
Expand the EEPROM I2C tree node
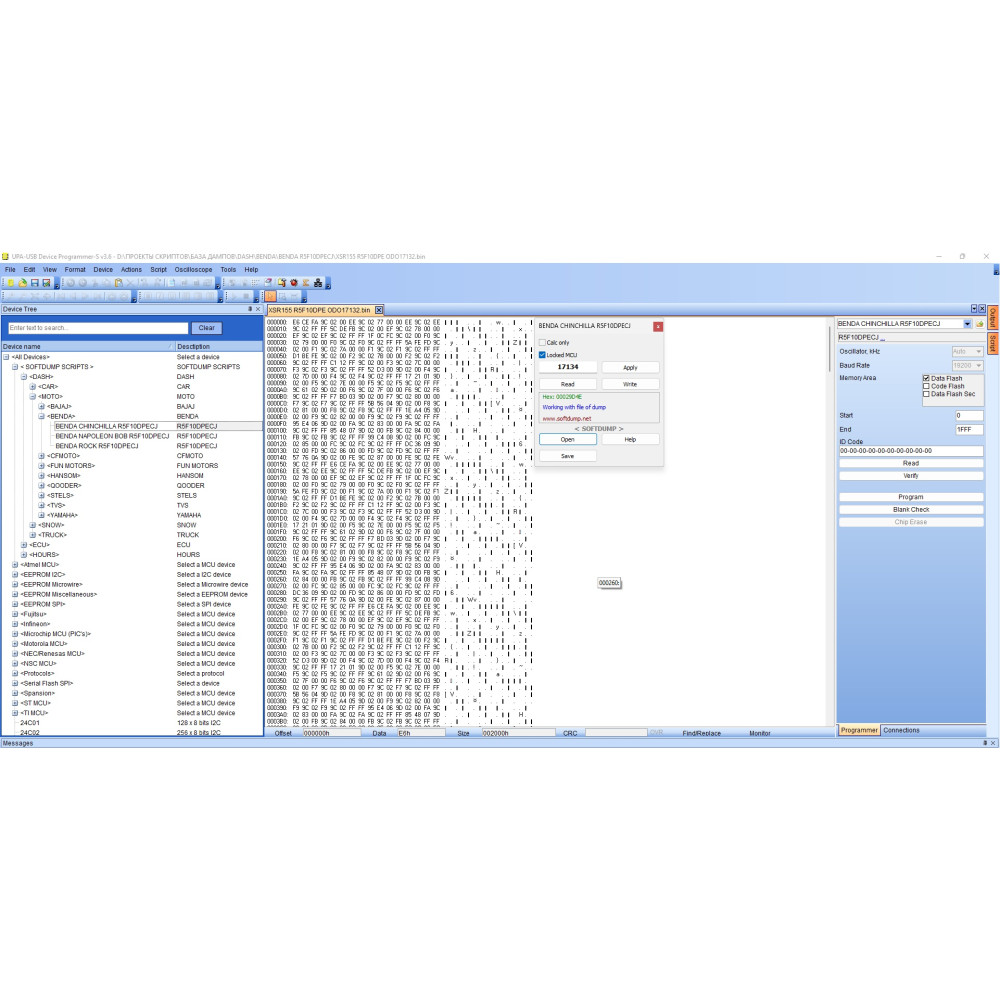[15, 575]
